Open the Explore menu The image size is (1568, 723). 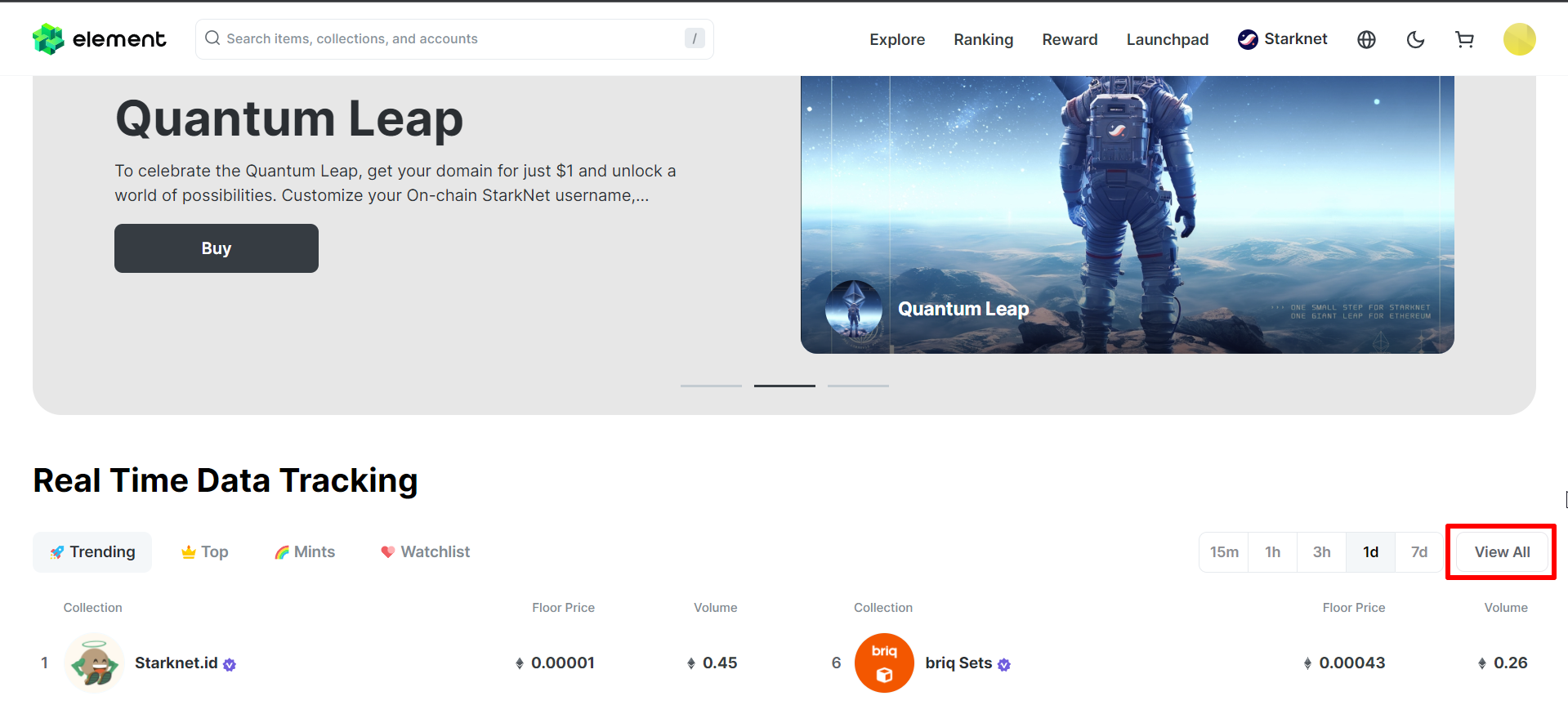[897, 39]
